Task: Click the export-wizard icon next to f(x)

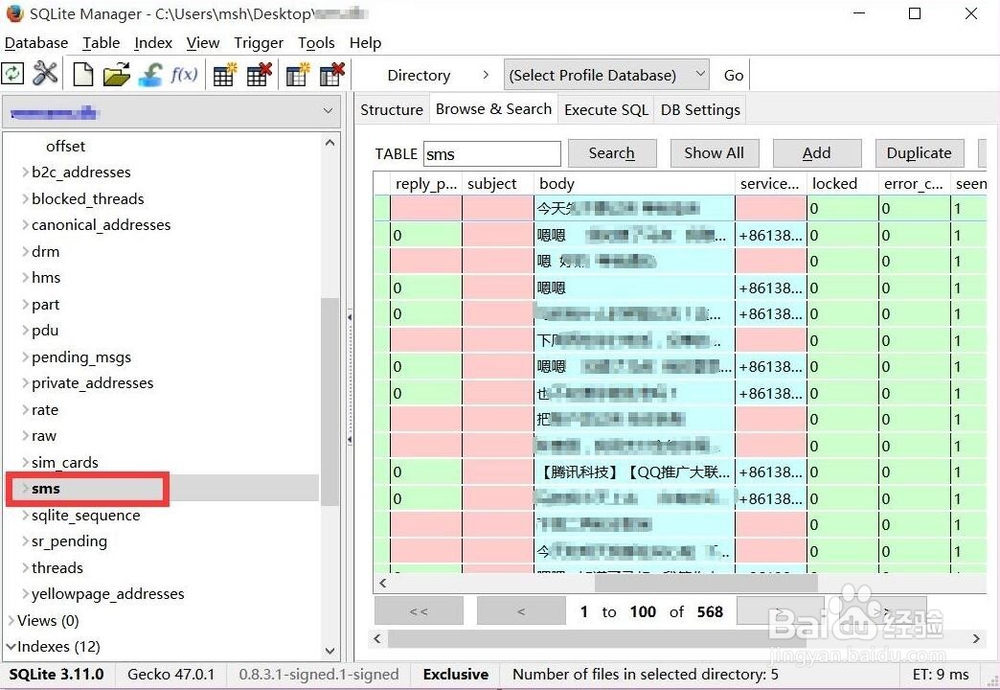Action: click(151, 75)
